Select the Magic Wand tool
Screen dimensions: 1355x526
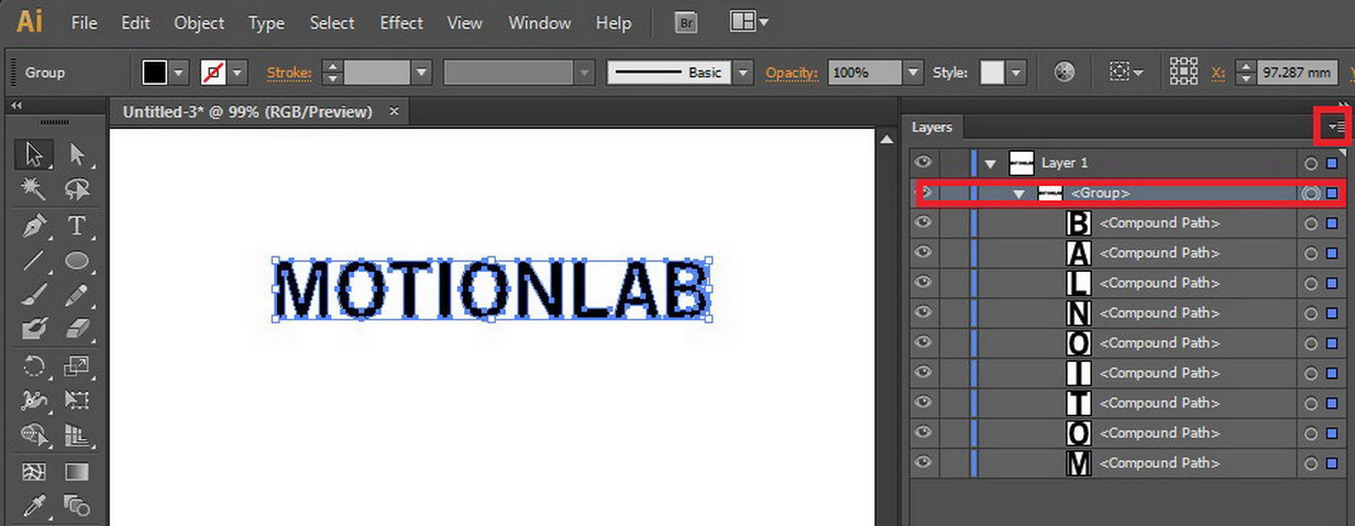(x=34, y=189)
